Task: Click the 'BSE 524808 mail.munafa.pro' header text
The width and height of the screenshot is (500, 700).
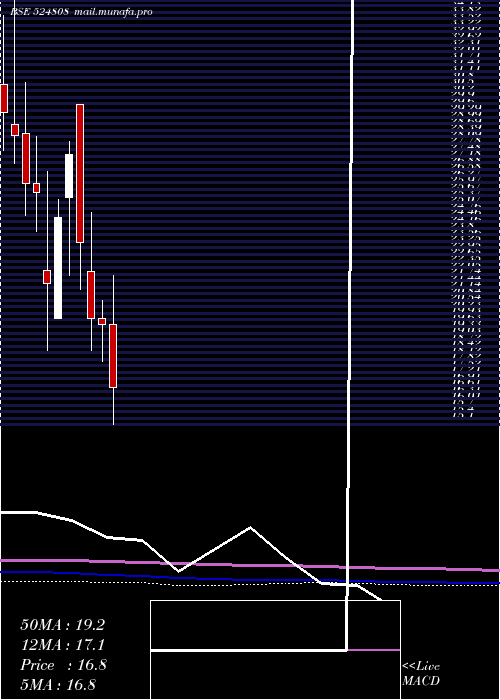Action: coord(81,12)
